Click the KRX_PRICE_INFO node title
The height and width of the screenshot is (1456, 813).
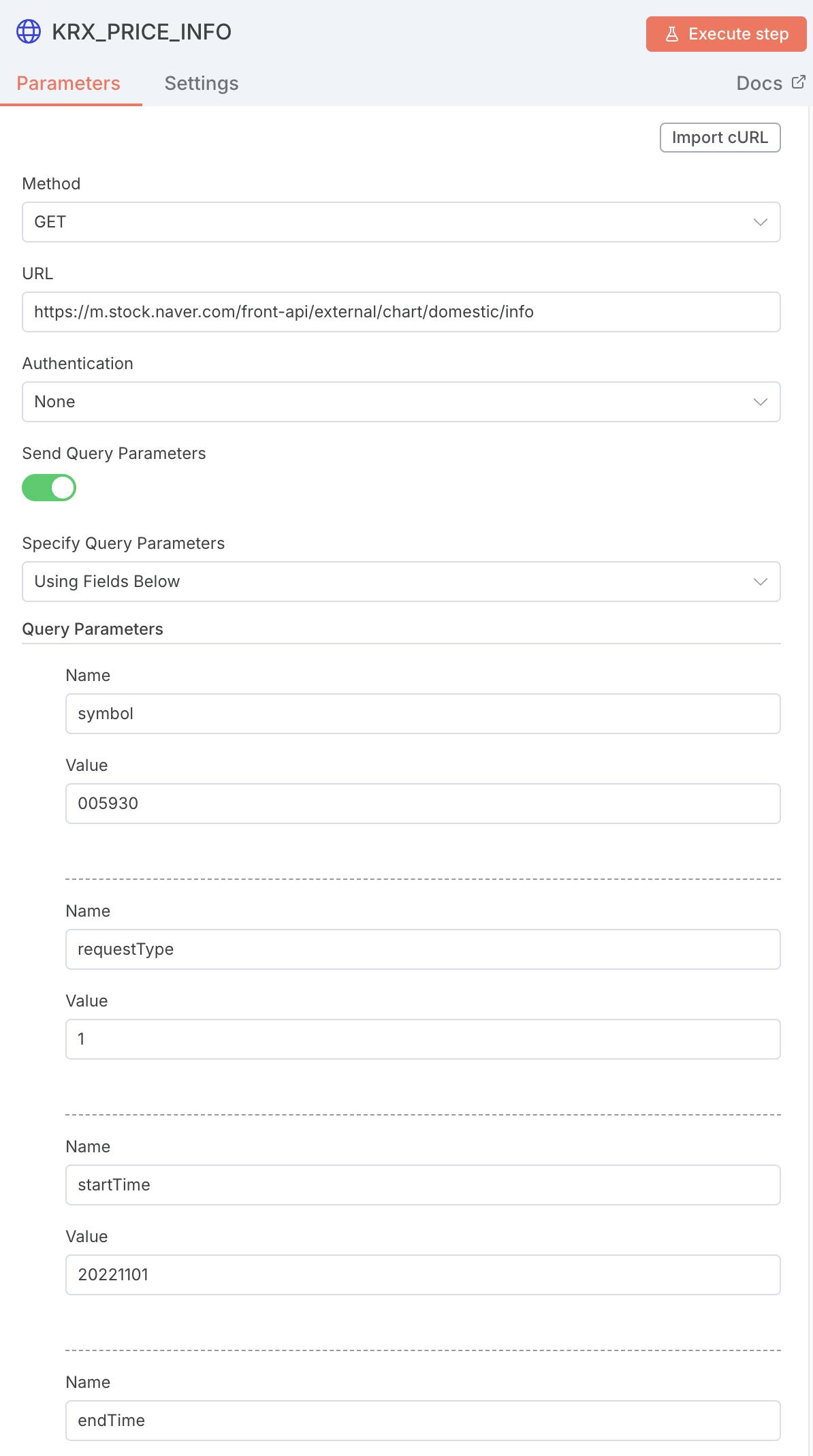click(x=142, y=32)
